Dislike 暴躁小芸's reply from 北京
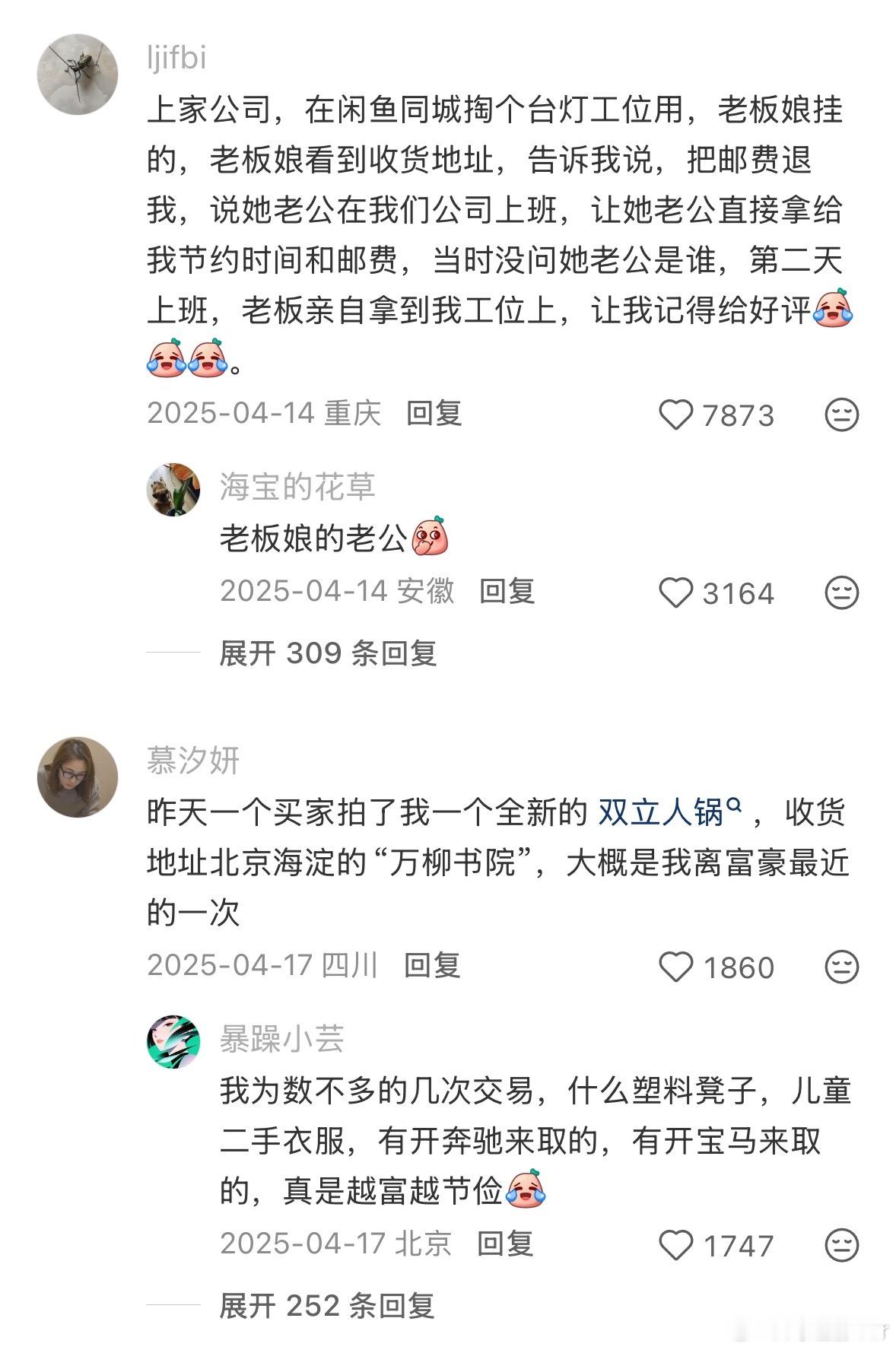 click(x=841, y=1246)
